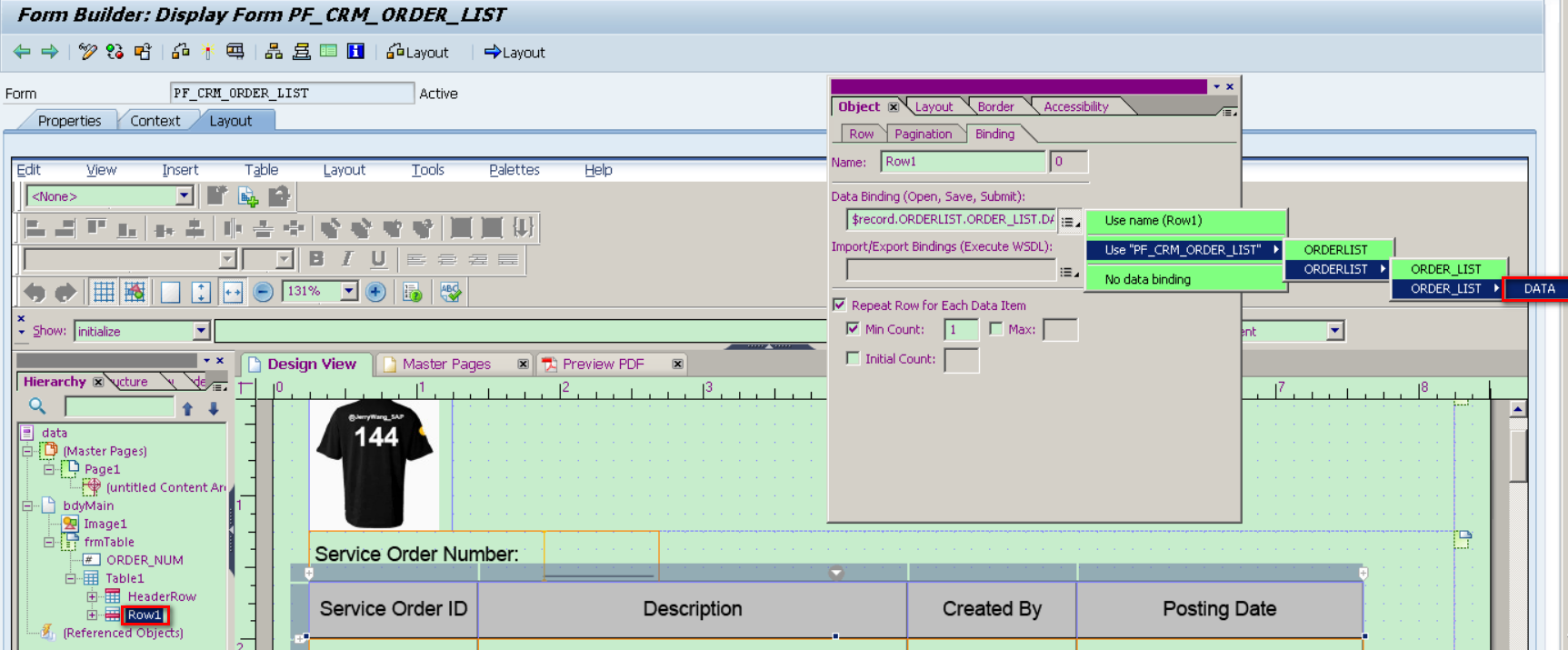Click the new document with plus icon
Image resolution: width=1568 pixels, height=650 pixels.
[247, 195]
